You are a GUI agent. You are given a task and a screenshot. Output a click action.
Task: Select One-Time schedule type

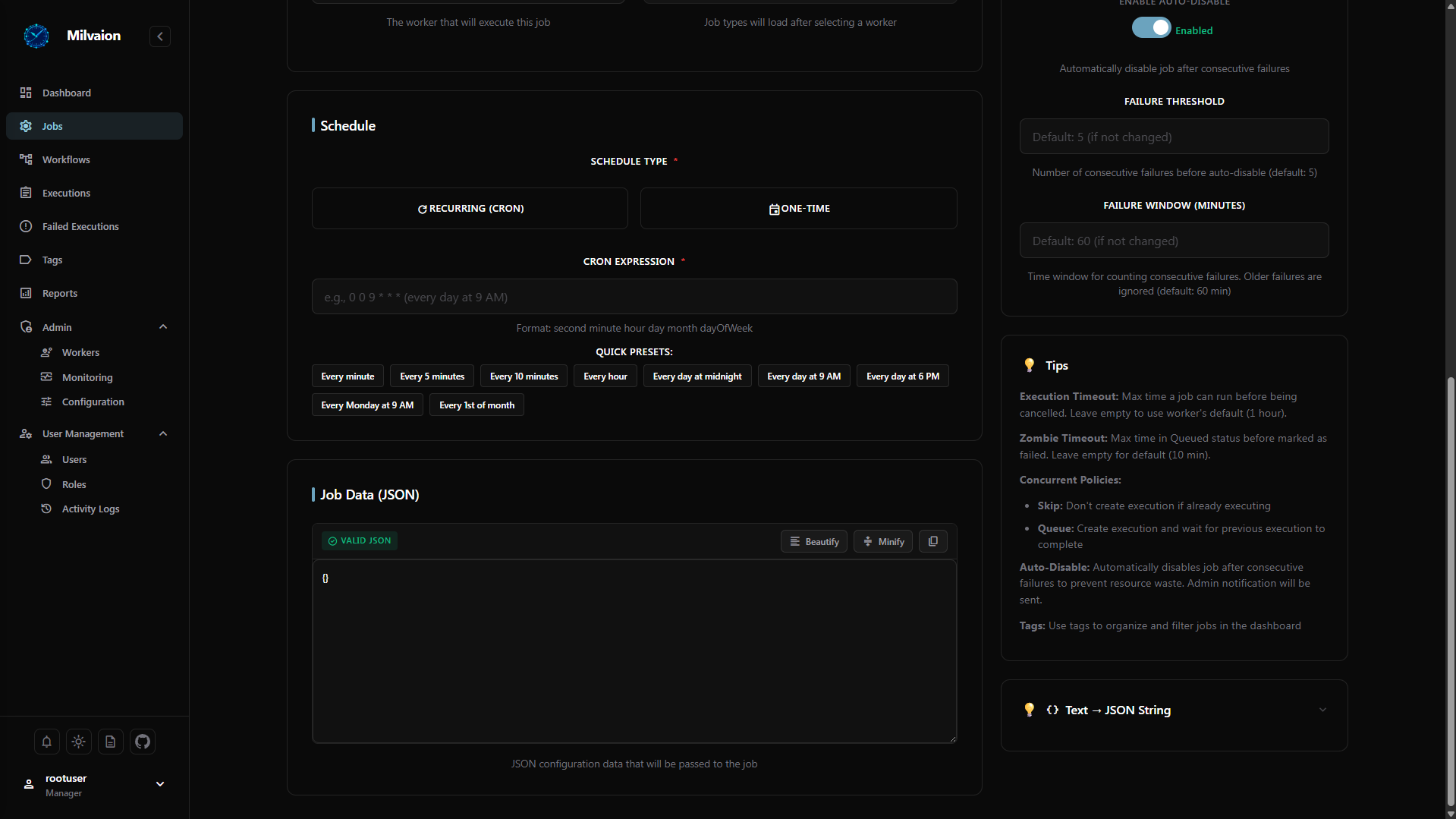pos(799,208)
